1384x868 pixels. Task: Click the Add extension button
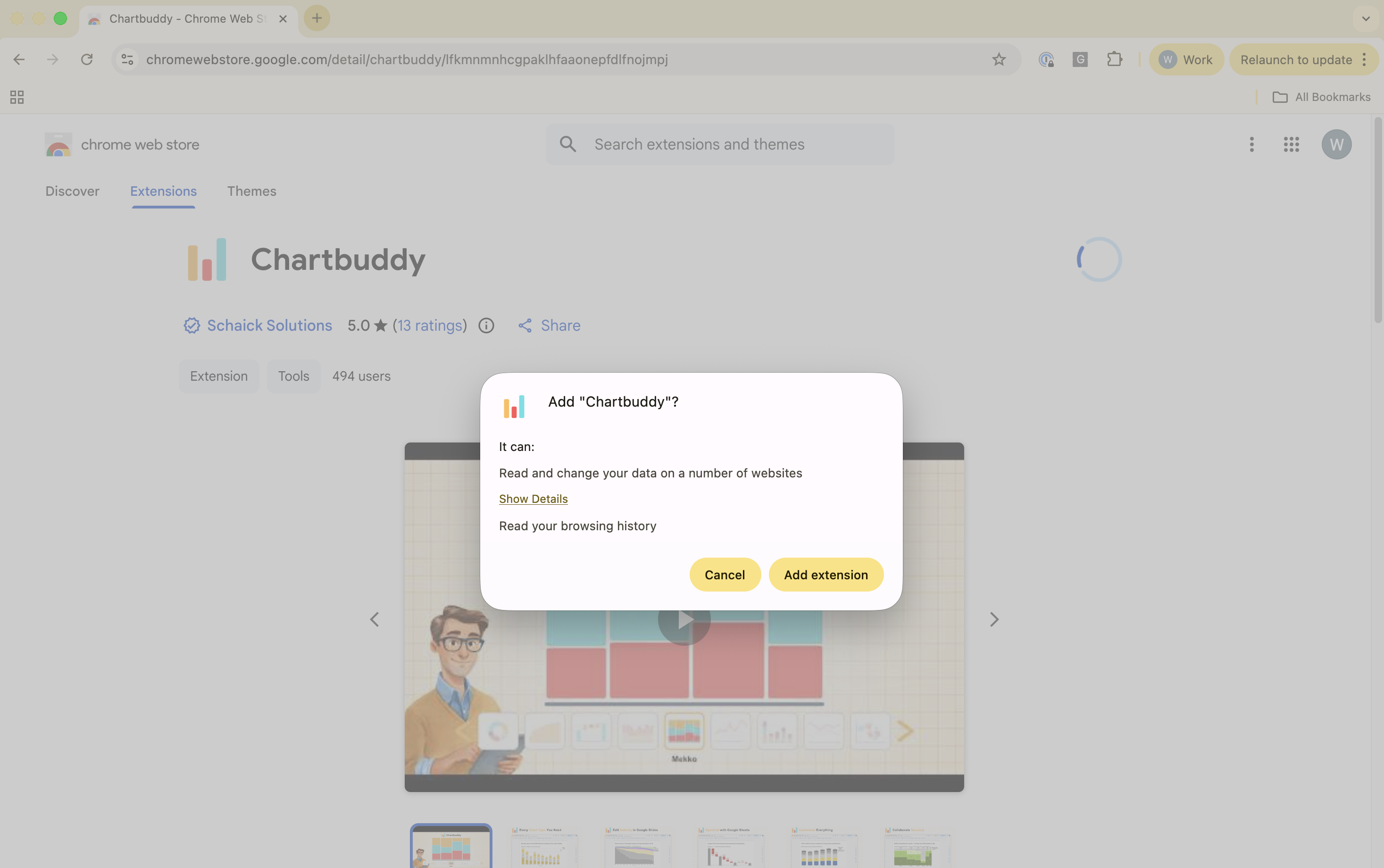(825, 575)
